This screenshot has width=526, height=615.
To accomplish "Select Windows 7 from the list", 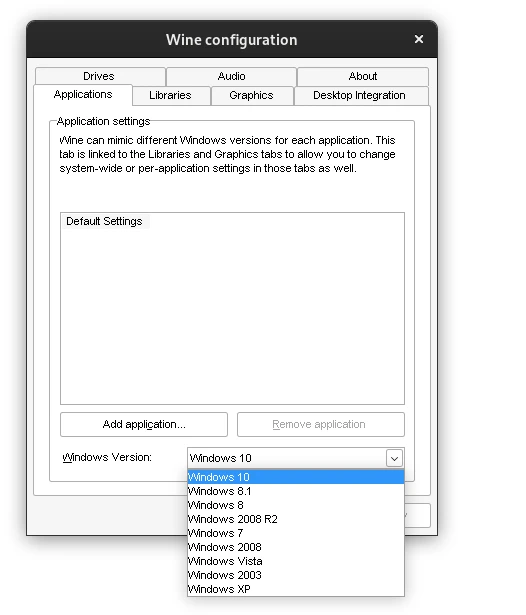I will [296, 533].
